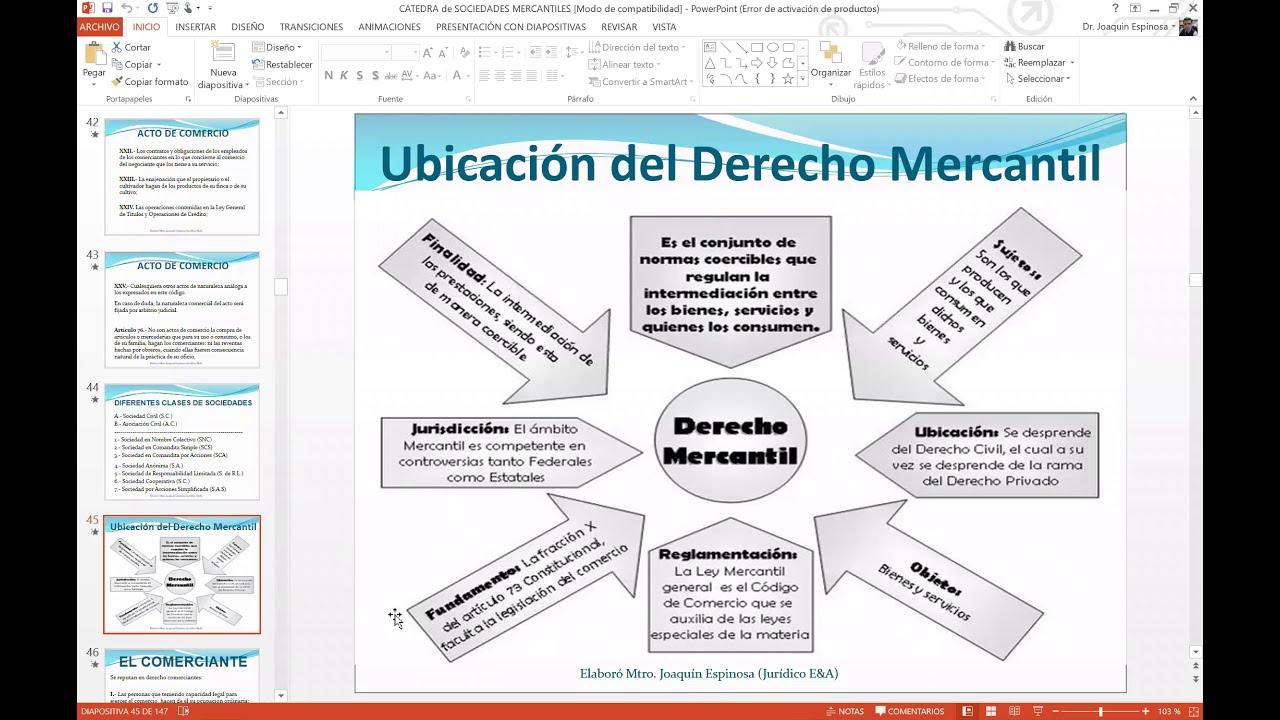Decrease font size icon
This screenshot has width=1280, height=720.
point(442,52)
